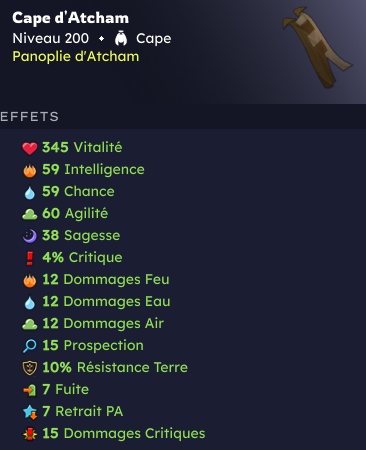Click the flame icon beside Intelligence
The height and width of the screenshot is (450, 366).
coord(30,170)
